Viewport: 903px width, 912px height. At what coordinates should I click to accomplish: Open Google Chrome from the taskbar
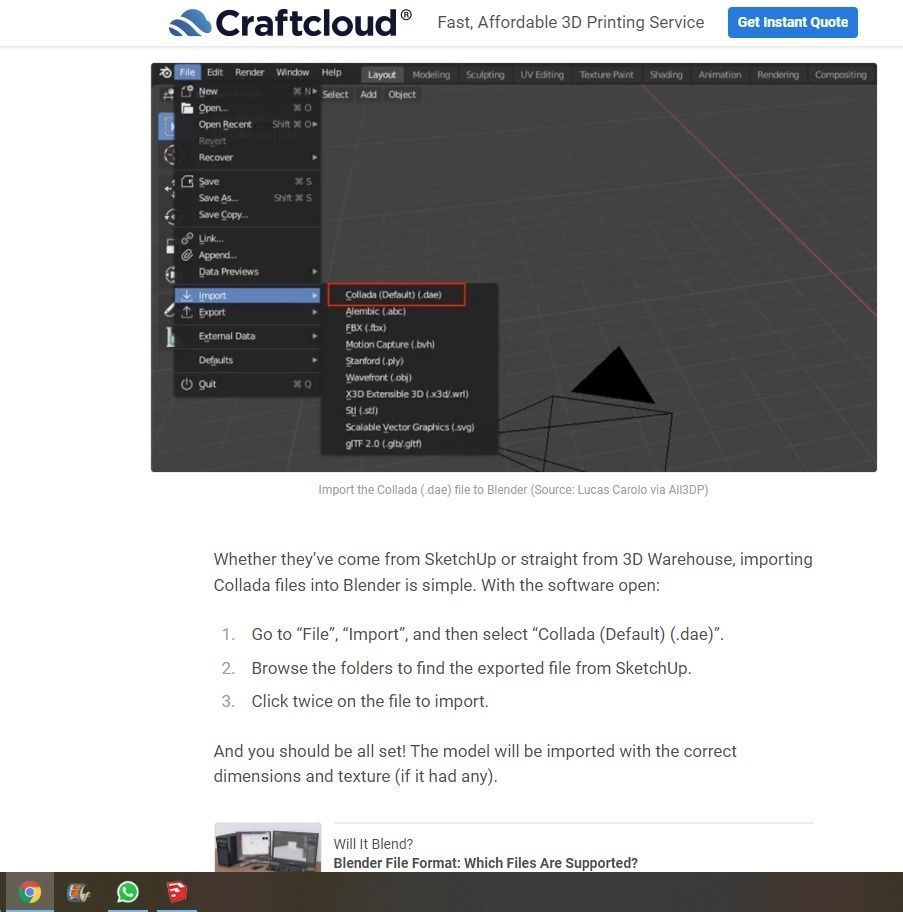click(x=29, y=892)
